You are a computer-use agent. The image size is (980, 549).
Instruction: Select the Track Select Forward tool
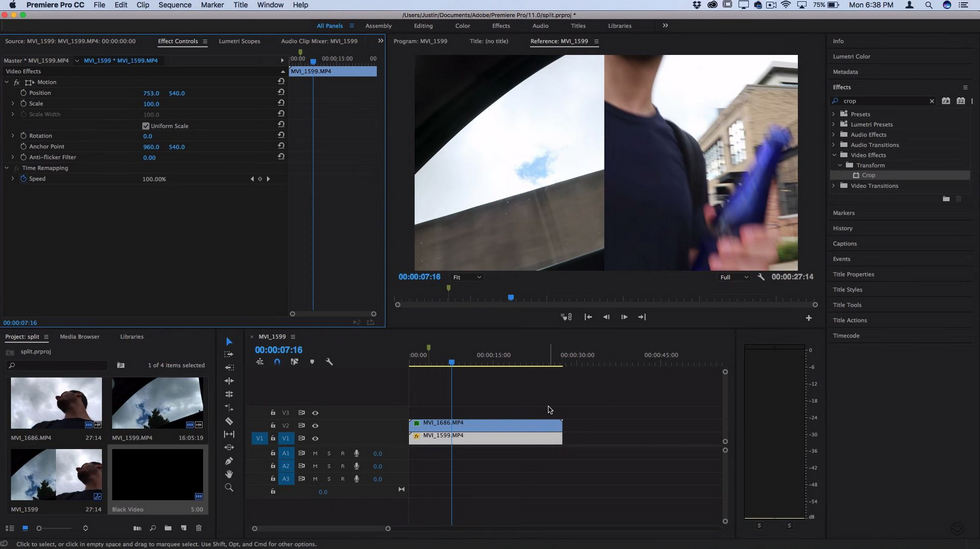click(x=229, y=355)
